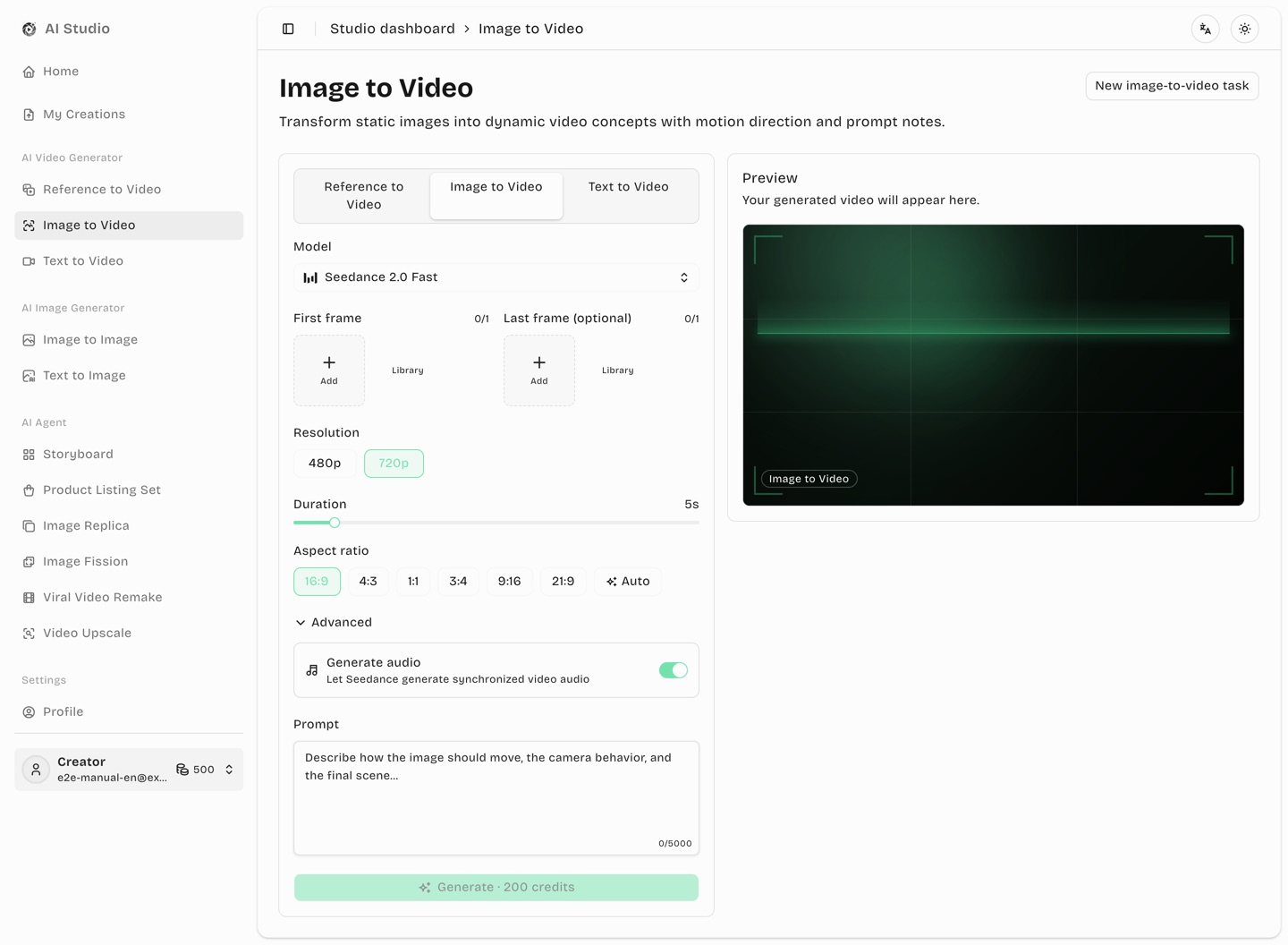Viewport: 1288px width, 945px height.
Task: Click the credits coins icon
Action: pos(182,770)
